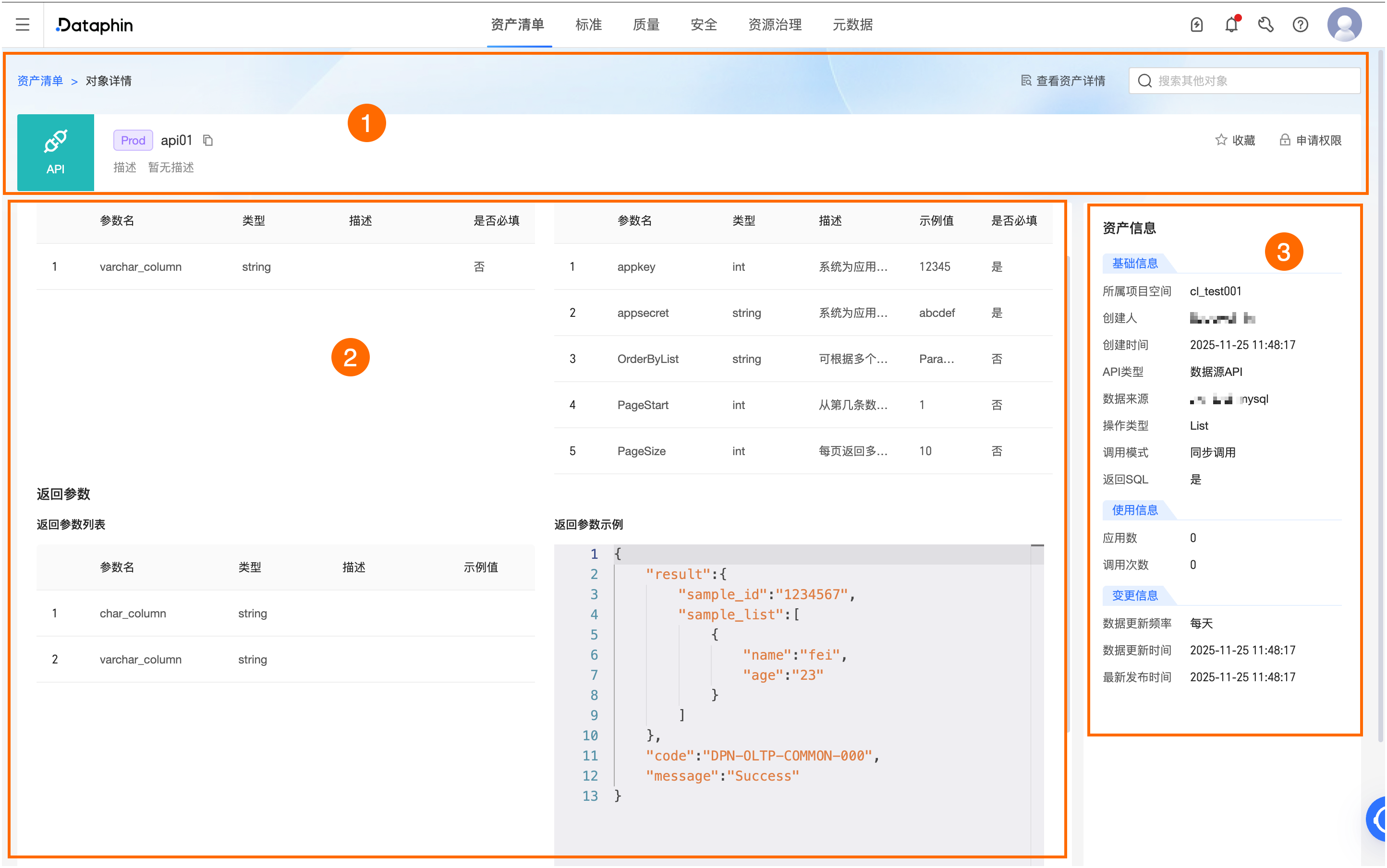Open the user avatar profile
This screenshot has width=1387, height=868.
[1344, 24]
